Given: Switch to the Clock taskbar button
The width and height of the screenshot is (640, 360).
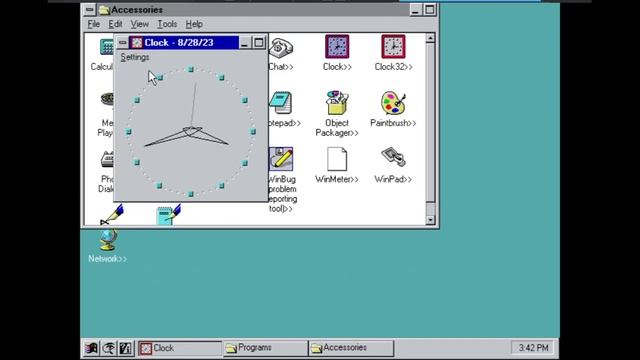Looking at the screenshot, I should pyautogui.click(x=180, y=348).
